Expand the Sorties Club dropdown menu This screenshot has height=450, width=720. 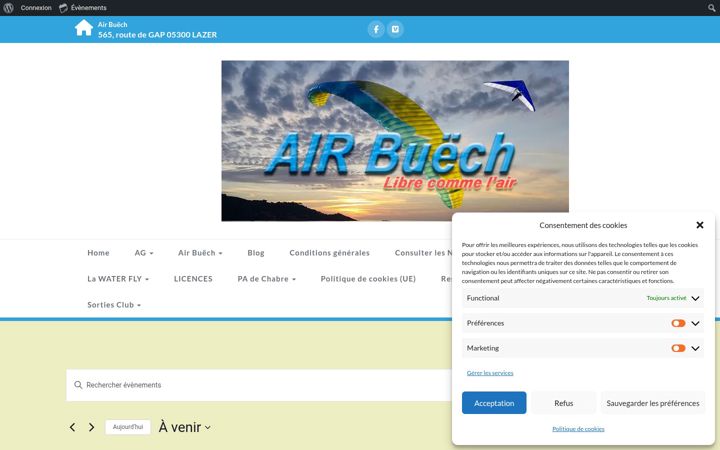pos(114,305)
